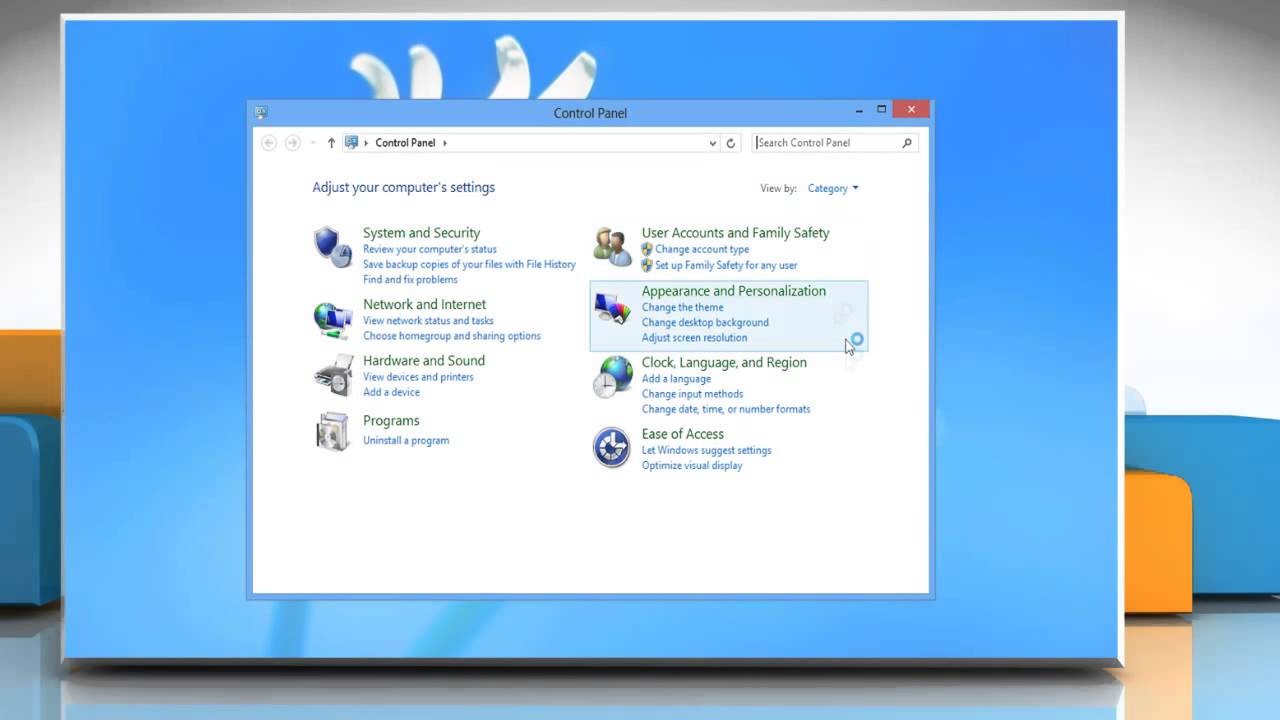This screenshot has height=720, width=1280.
Task: Open System and Security heading
Action: pos(421,233)
